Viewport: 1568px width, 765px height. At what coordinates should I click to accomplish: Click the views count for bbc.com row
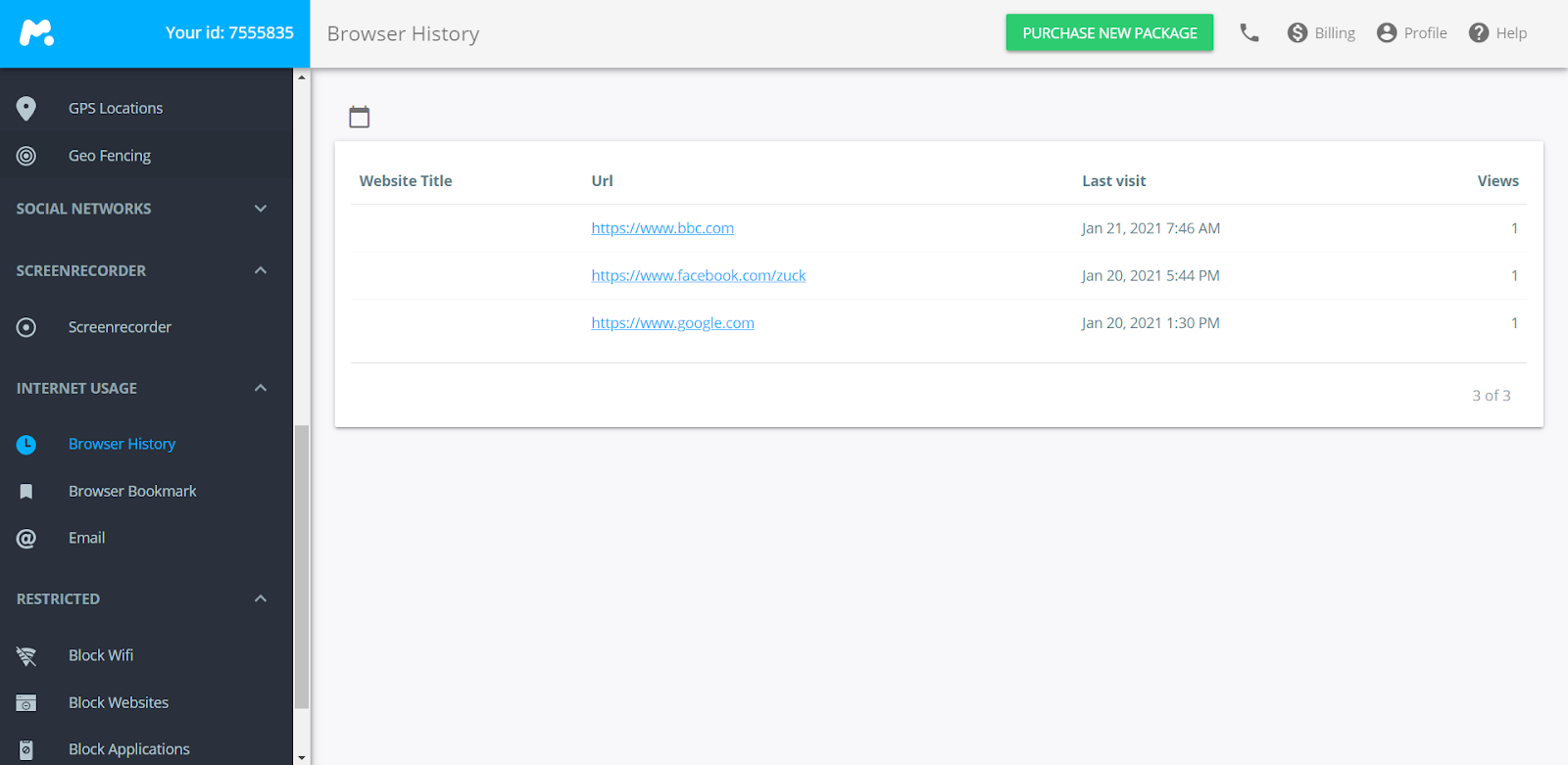coord(1514,228)
